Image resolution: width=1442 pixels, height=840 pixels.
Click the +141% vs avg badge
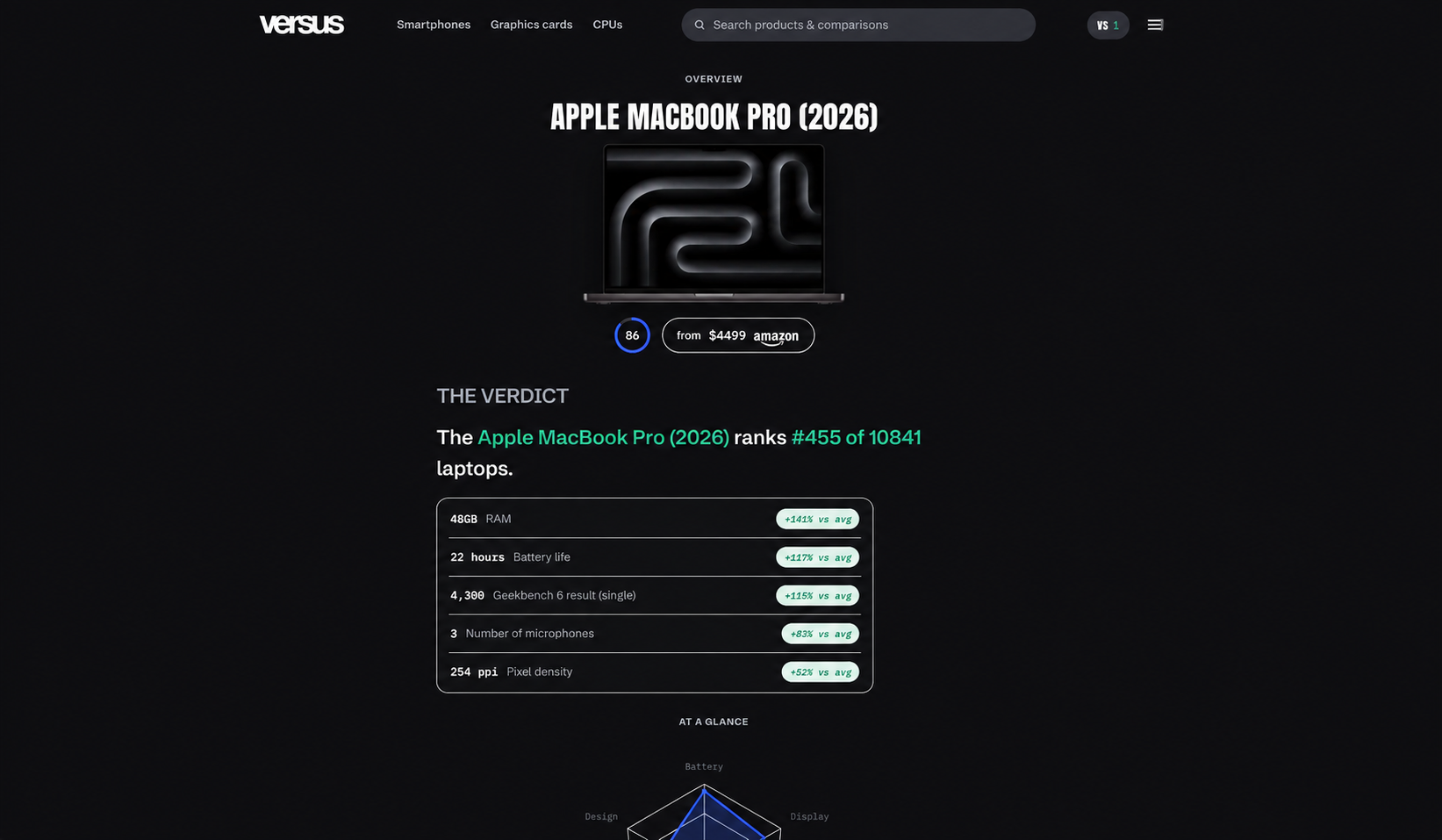click(x=817, y=519)
